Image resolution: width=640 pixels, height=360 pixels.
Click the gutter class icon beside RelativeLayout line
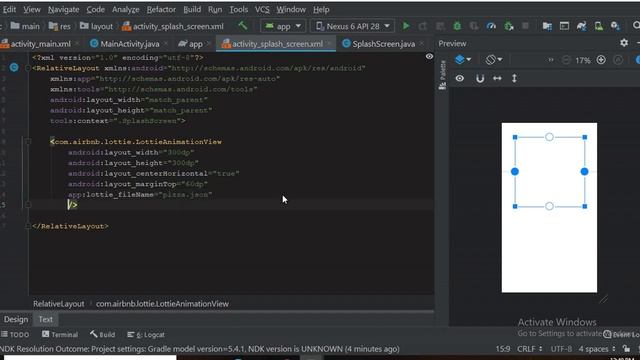click(14, 67)
